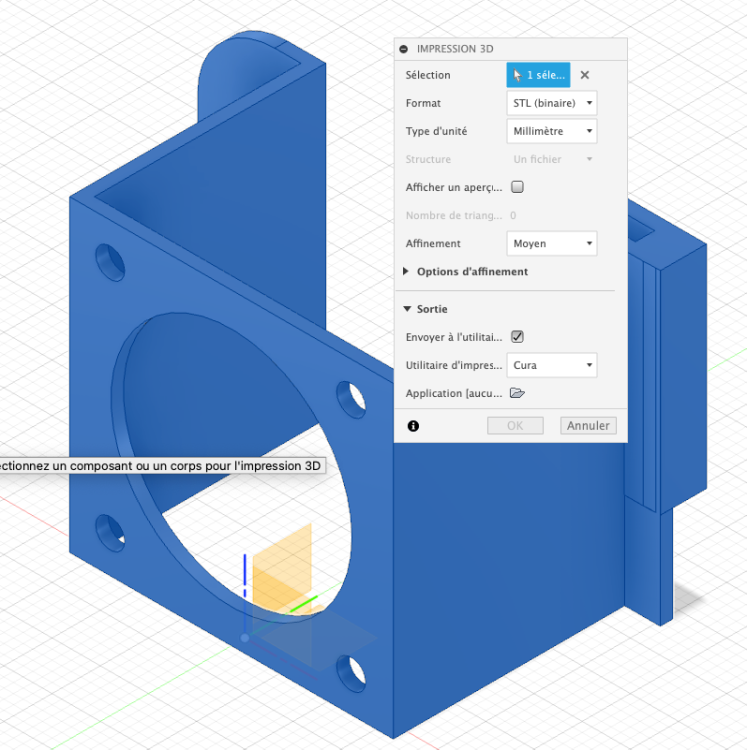Open the Type d'unité Millimètre dropdown

pos(551,131)
